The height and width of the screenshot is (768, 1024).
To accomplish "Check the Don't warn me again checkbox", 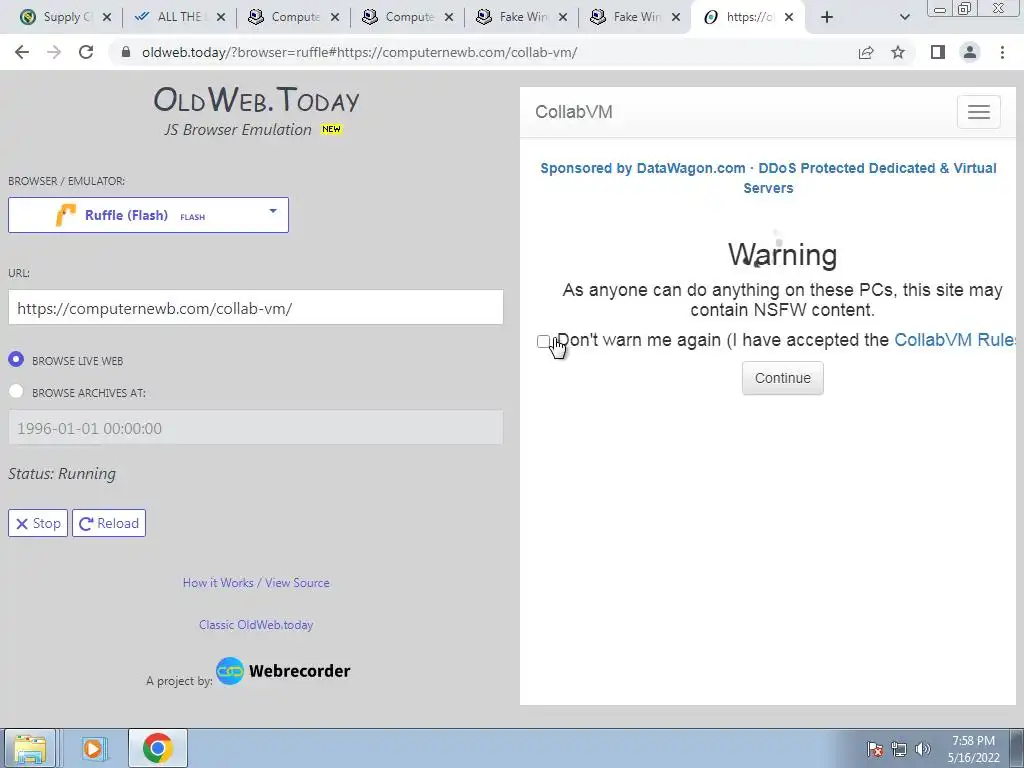I will [x=543, y=341].
